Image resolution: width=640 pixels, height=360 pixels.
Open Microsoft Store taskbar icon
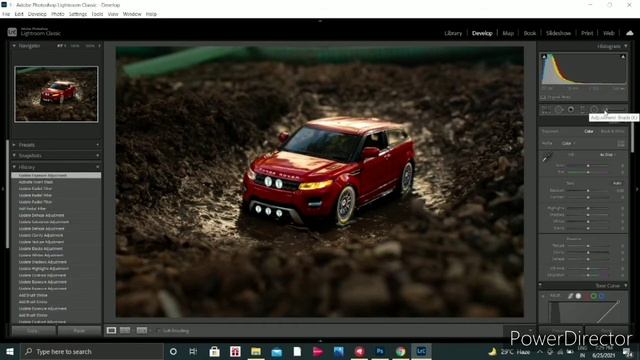[214, 351]
